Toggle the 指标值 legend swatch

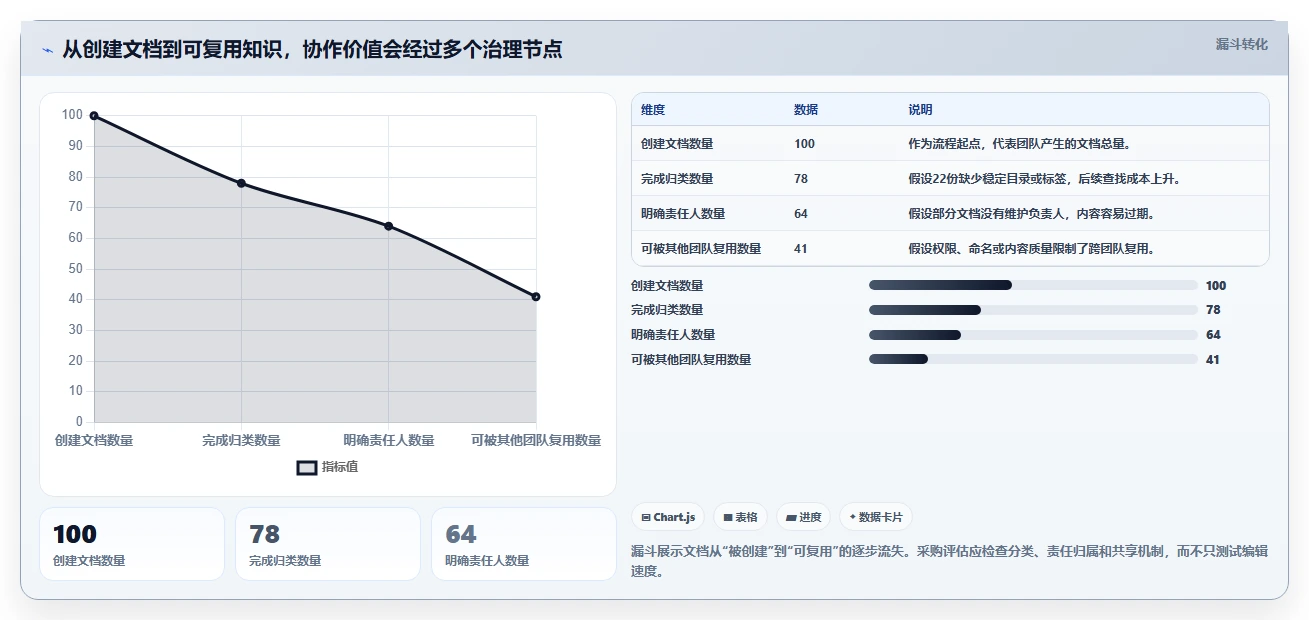tap(307, 467)
